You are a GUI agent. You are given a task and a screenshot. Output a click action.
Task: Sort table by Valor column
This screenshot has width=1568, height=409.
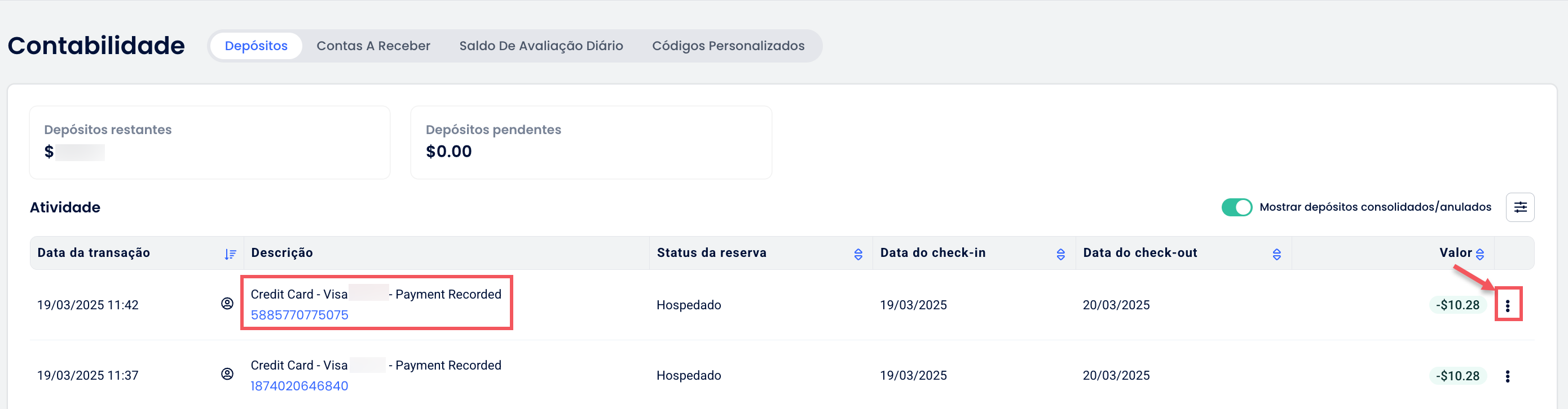click(x=1480, y=254)
